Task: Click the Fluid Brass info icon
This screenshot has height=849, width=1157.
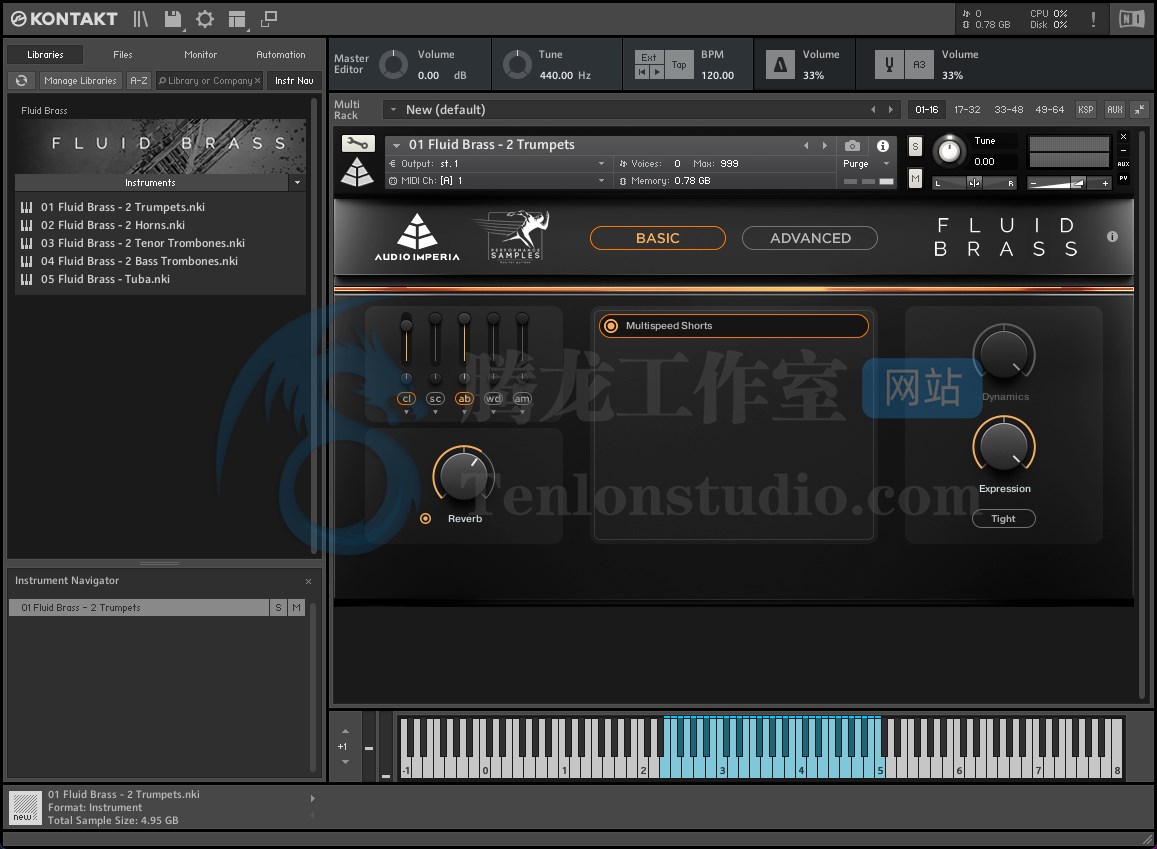Action: coord(1112,237)
